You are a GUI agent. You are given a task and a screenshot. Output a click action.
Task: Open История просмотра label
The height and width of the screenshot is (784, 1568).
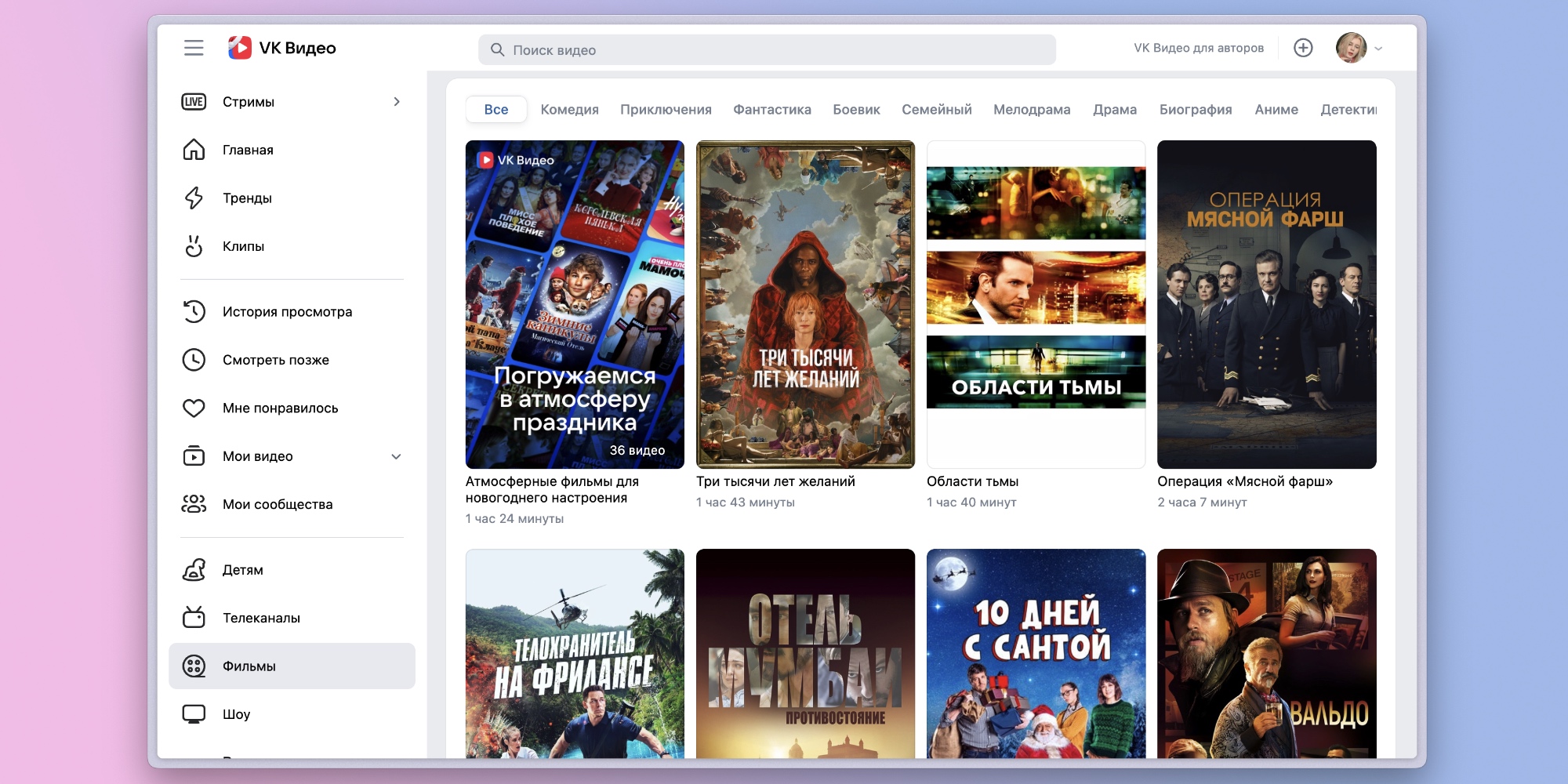tap(287, 312)
